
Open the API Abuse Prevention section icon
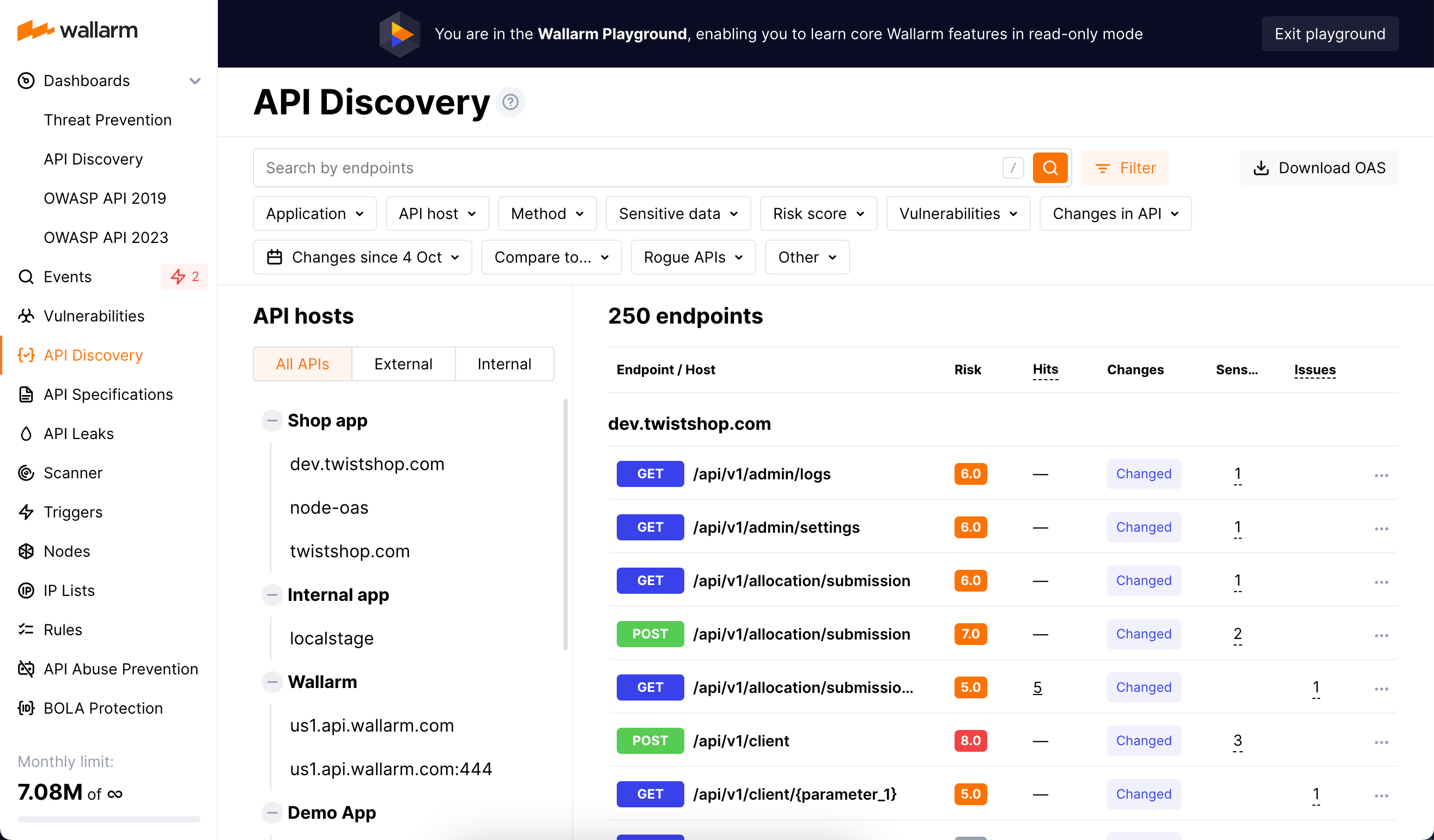tap(26, 669)
